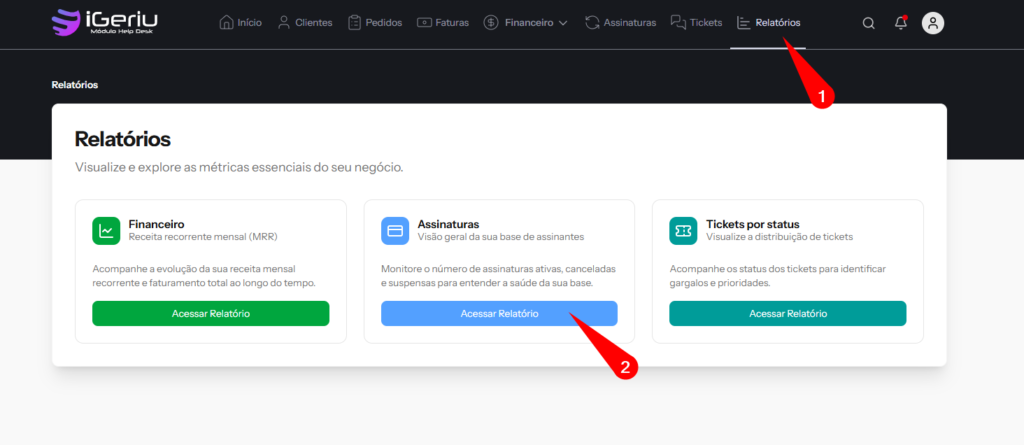Navigate to the Assinaturas menu item
This screenshot has width=1024, height=445.
[621, 22]
